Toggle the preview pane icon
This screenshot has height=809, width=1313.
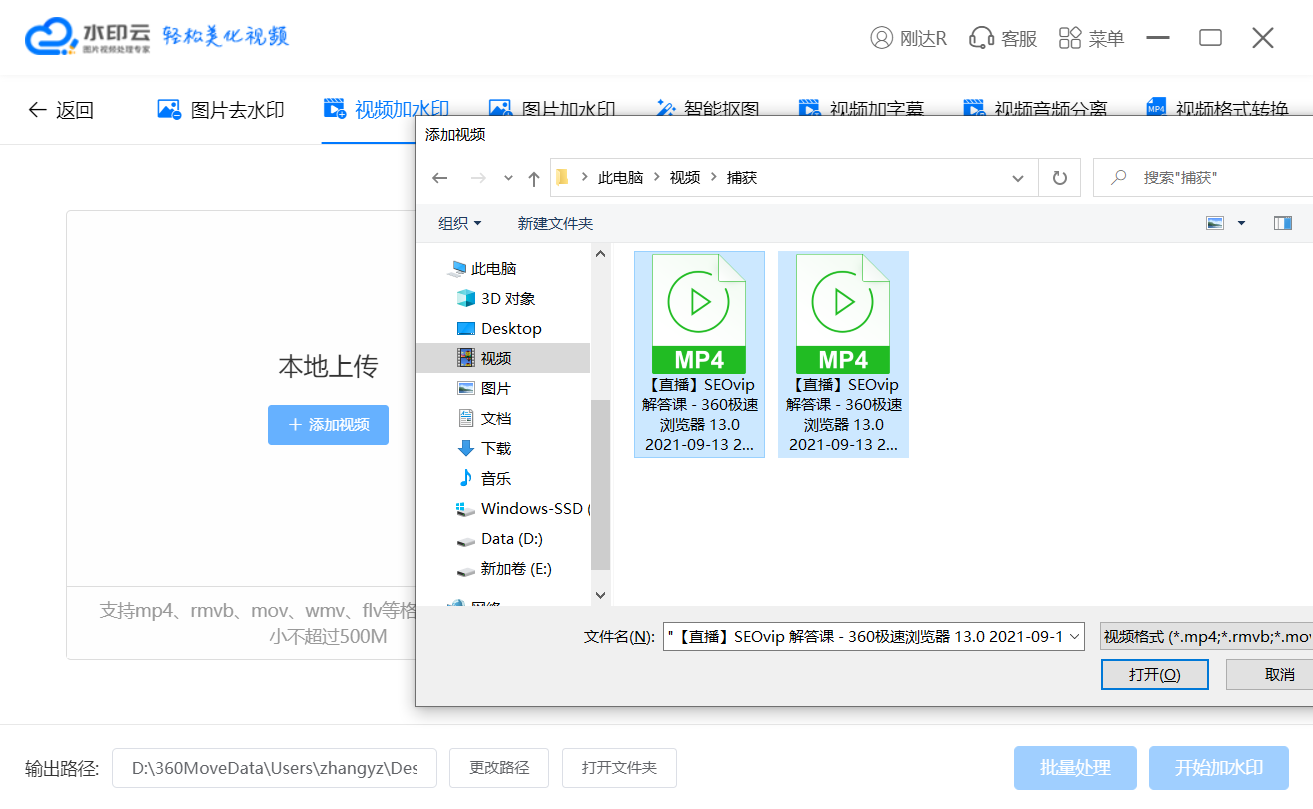[x=1283, y=223]
